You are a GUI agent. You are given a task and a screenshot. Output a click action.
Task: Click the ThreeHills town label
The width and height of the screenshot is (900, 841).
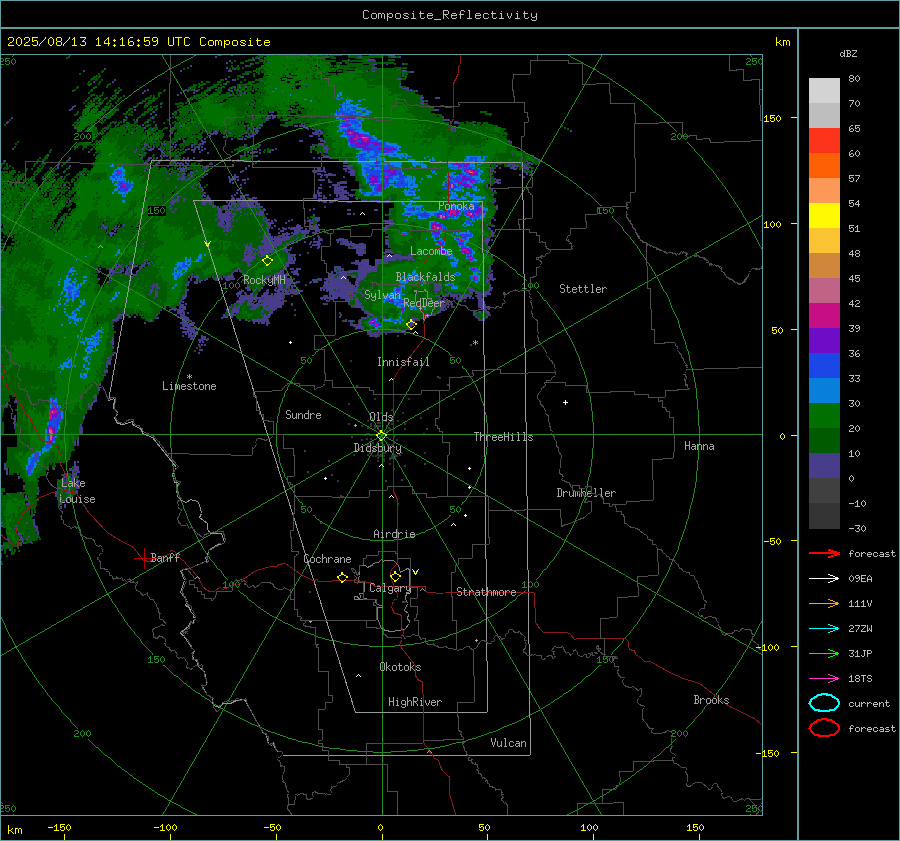point(503,437)
